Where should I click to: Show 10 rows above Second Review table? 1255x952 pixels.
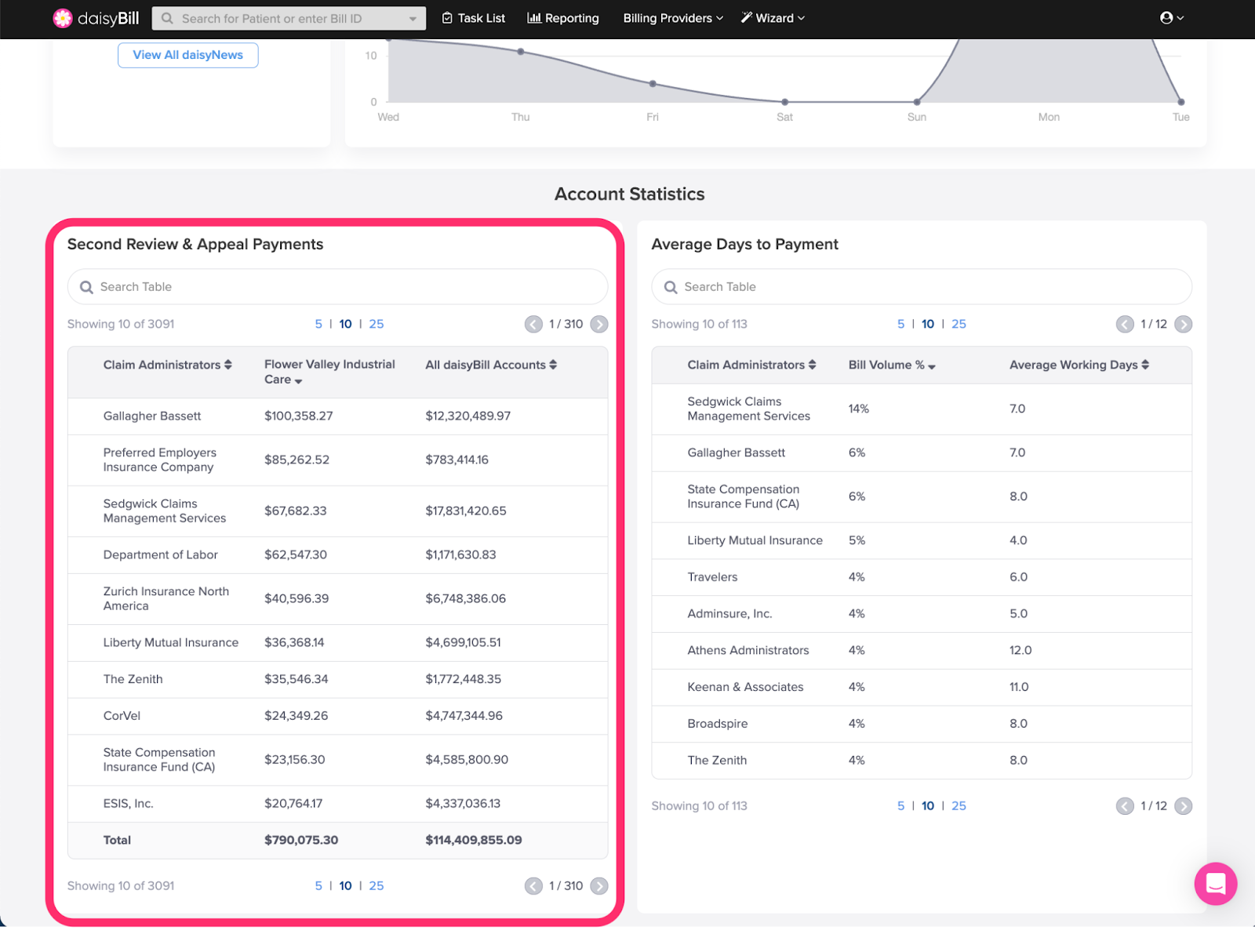point(346,324)
